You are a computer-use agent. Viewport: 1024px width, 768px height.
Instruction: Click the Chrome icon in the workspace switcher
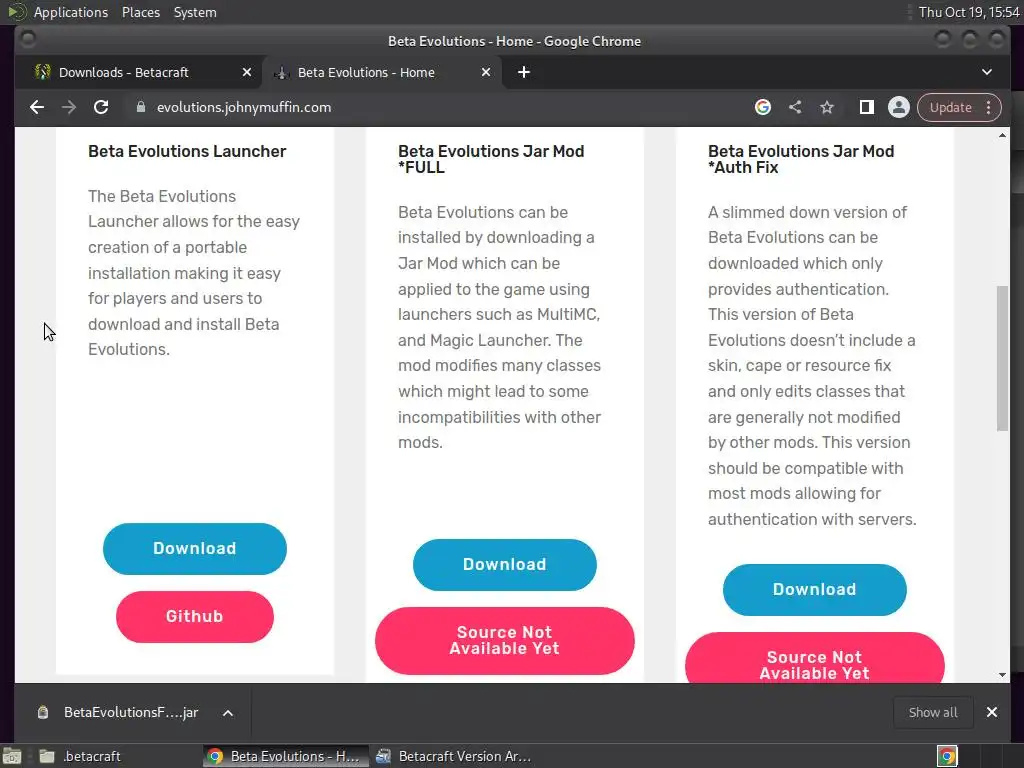pyautogui.click(x=947, y=756)
